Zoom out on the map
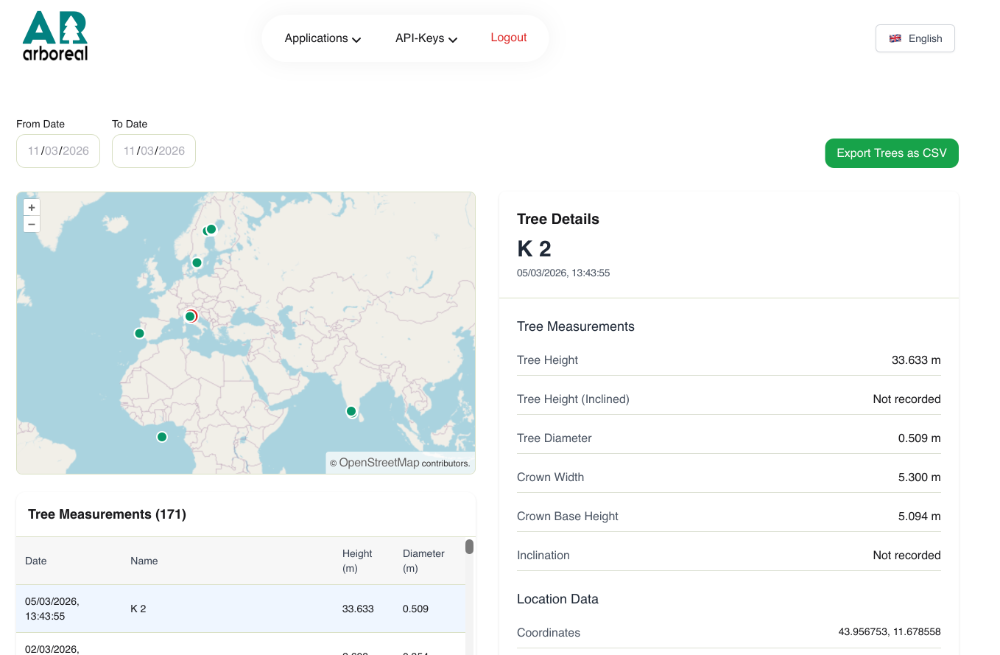The image size is (1000, 655). pos(32,224)
